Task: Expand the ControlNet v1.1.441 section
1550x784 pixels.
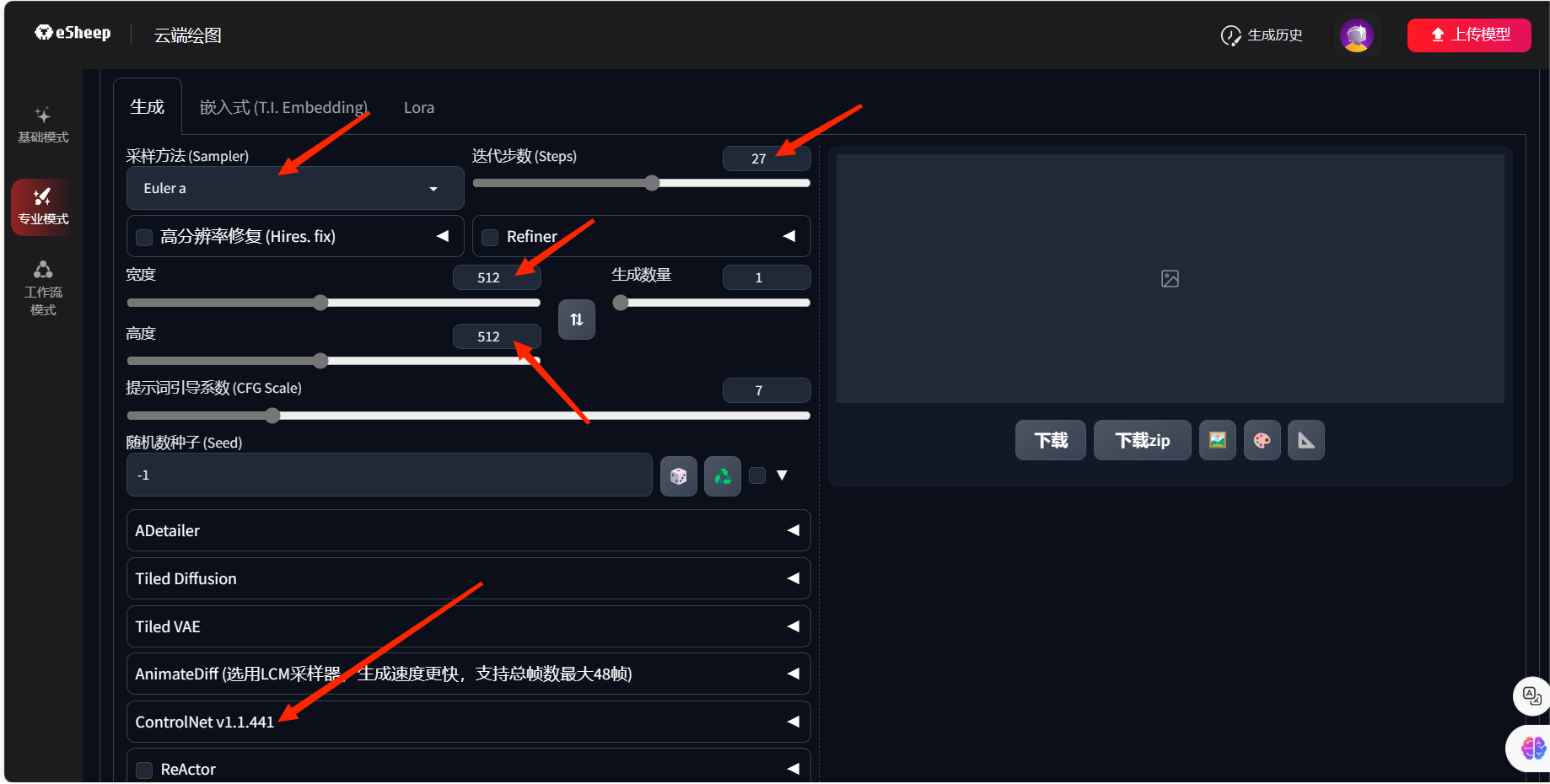Action: tap(468, 722)
